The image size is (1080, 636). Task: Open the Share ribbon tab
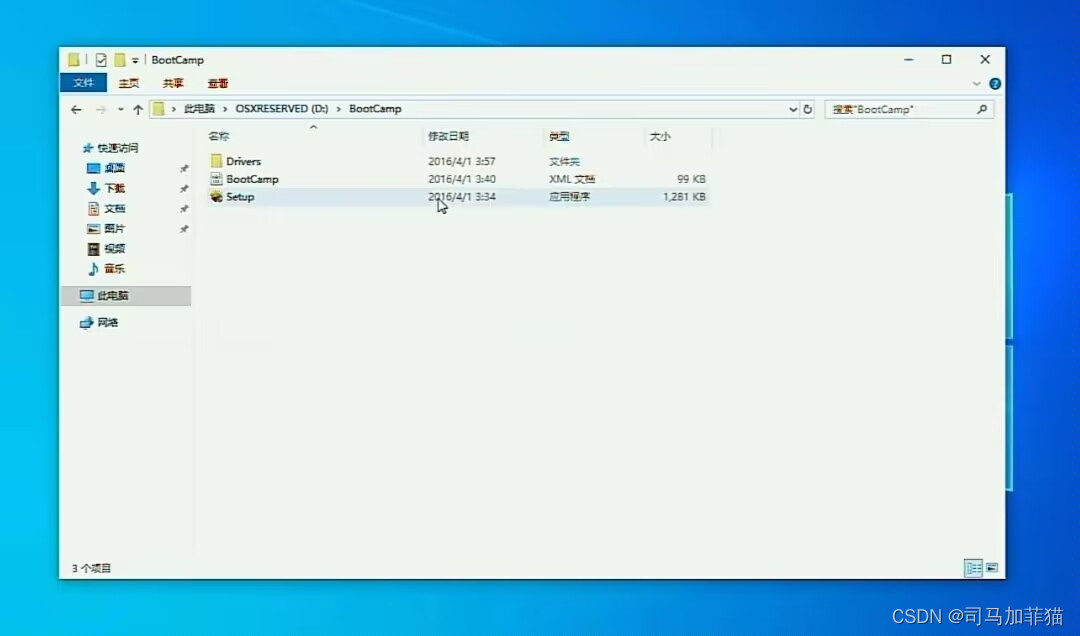coord(173,83)
